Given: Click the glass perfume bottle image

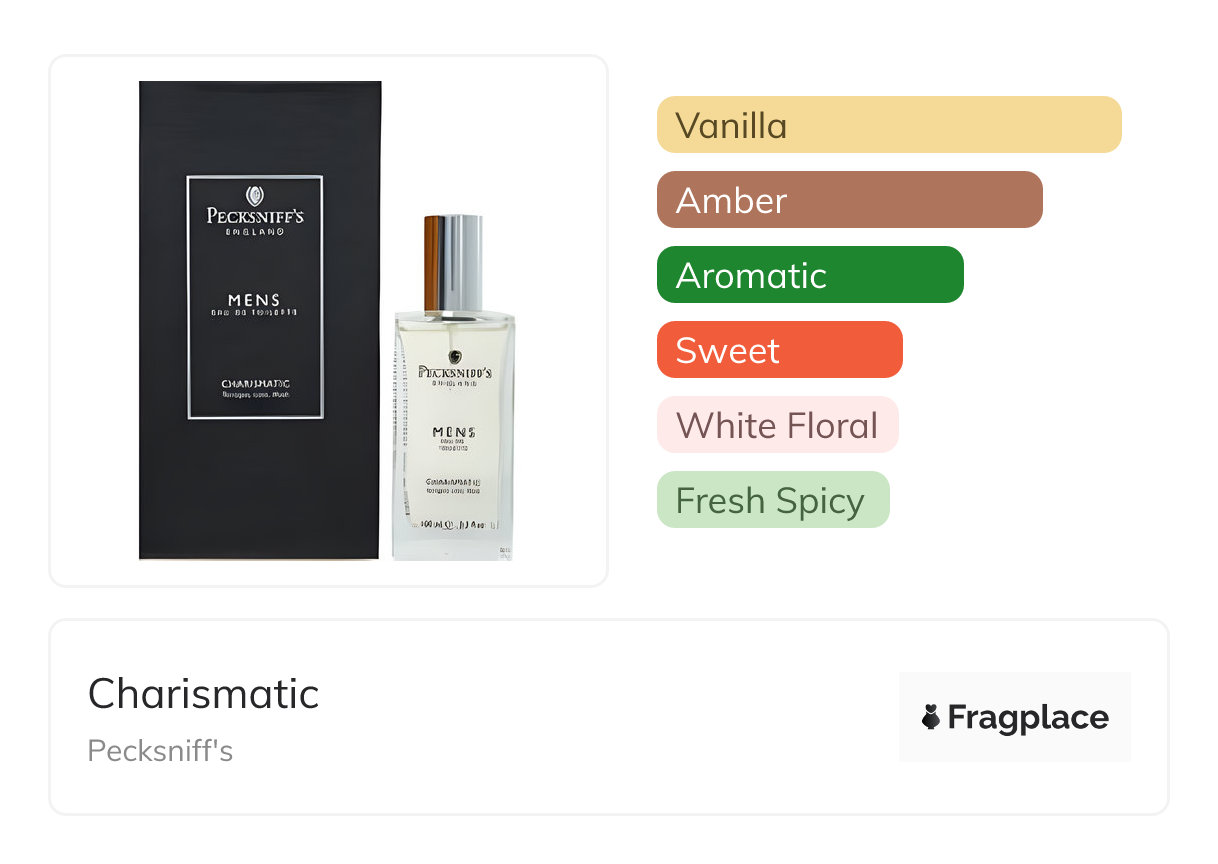Looking at the screenshot, I should click(x=454, y=387).
